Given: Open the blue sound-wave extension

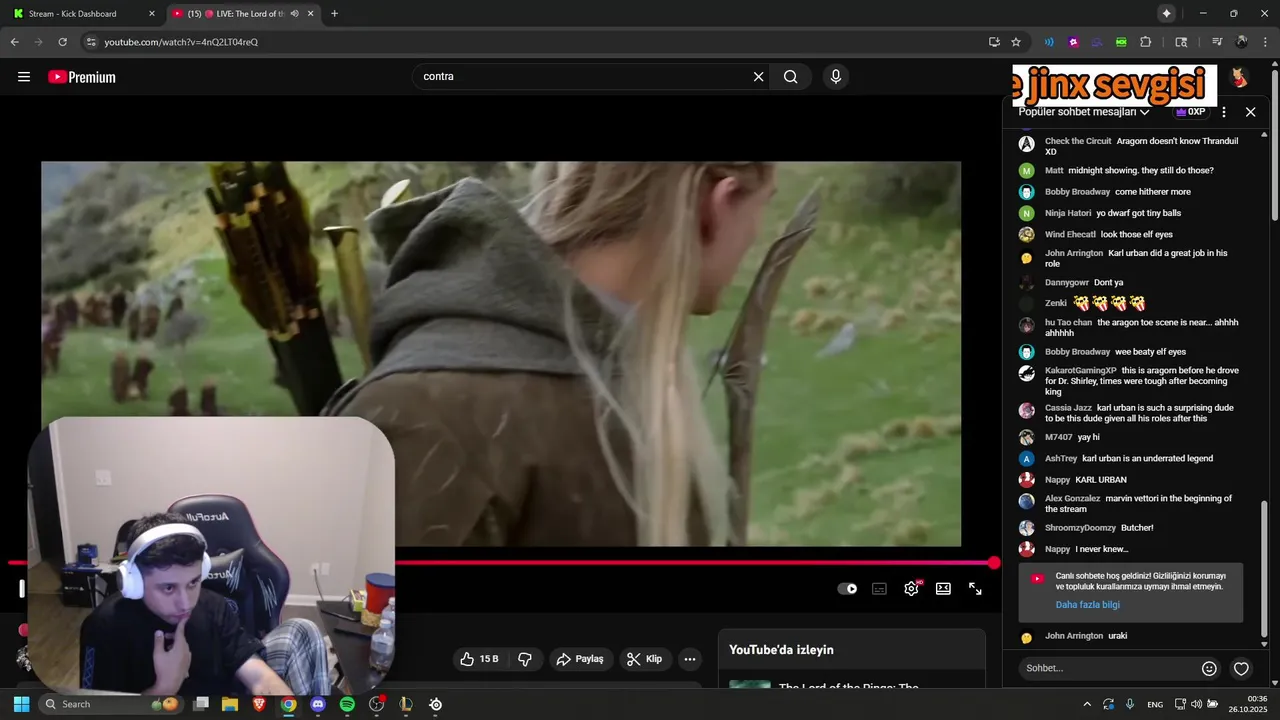Looking at the screenshot, I should coord(1049,42).
